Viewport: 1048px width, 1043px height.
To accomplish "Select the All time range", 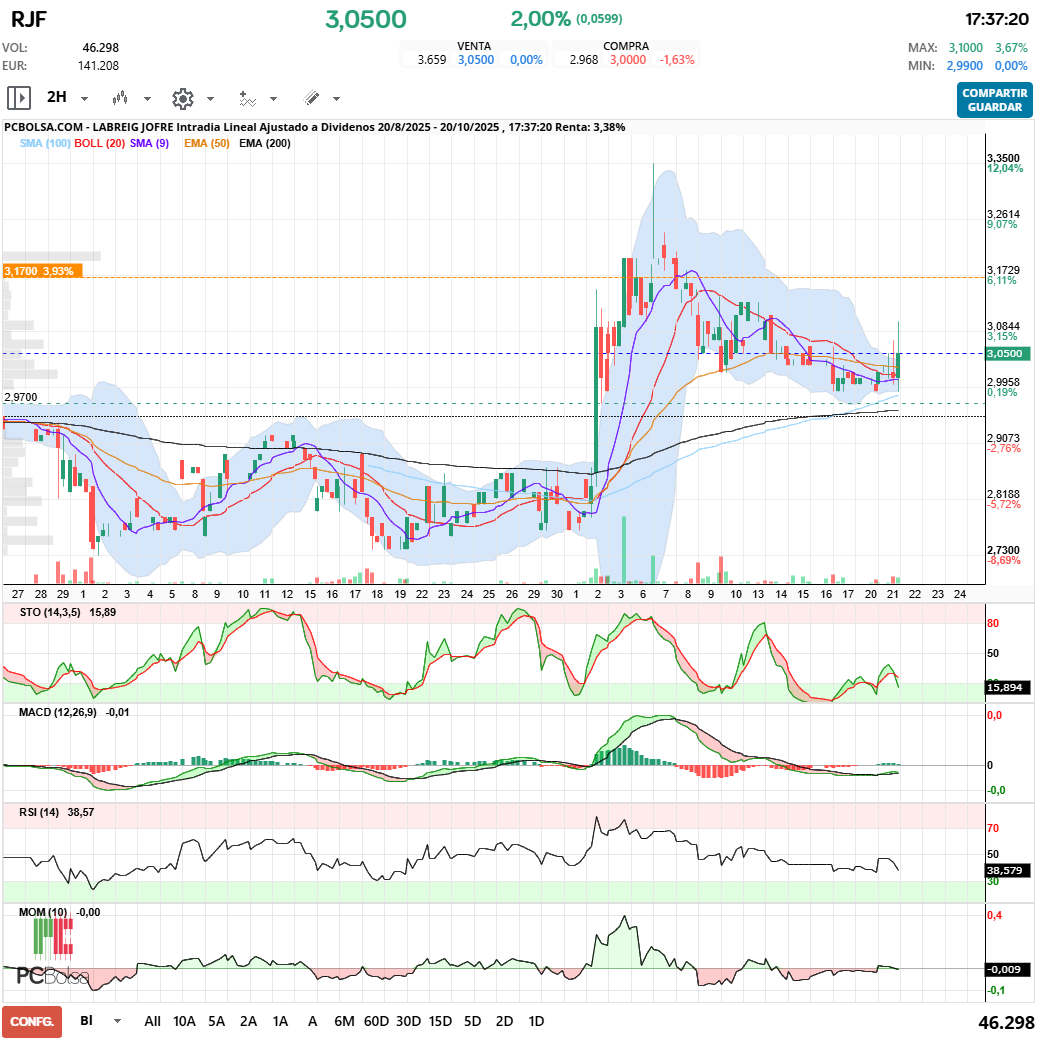I will coord(152,1021).
